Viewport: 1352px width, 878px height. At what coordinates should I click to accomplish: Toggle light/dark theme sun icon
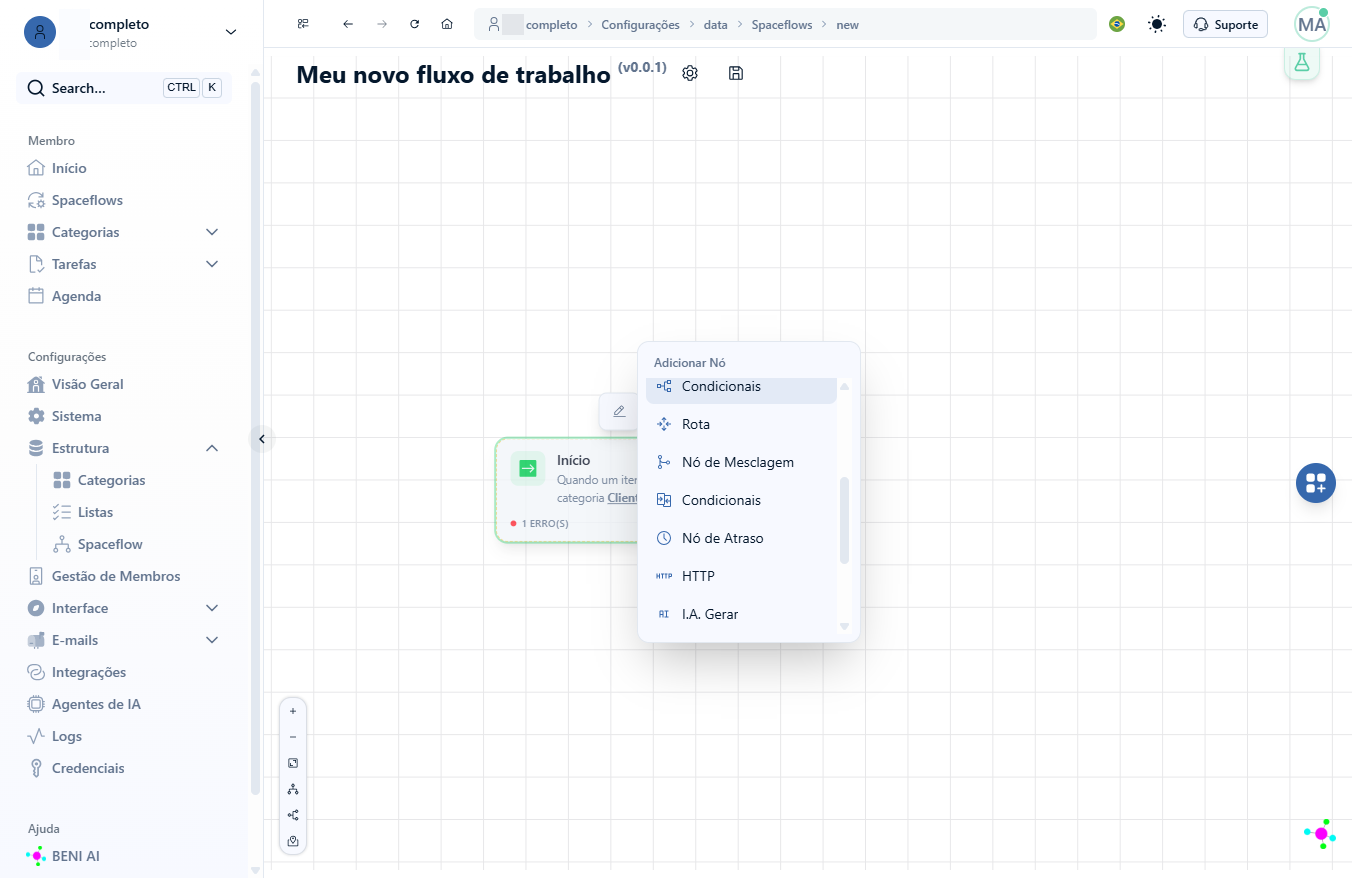click(x=1157, y=24)
